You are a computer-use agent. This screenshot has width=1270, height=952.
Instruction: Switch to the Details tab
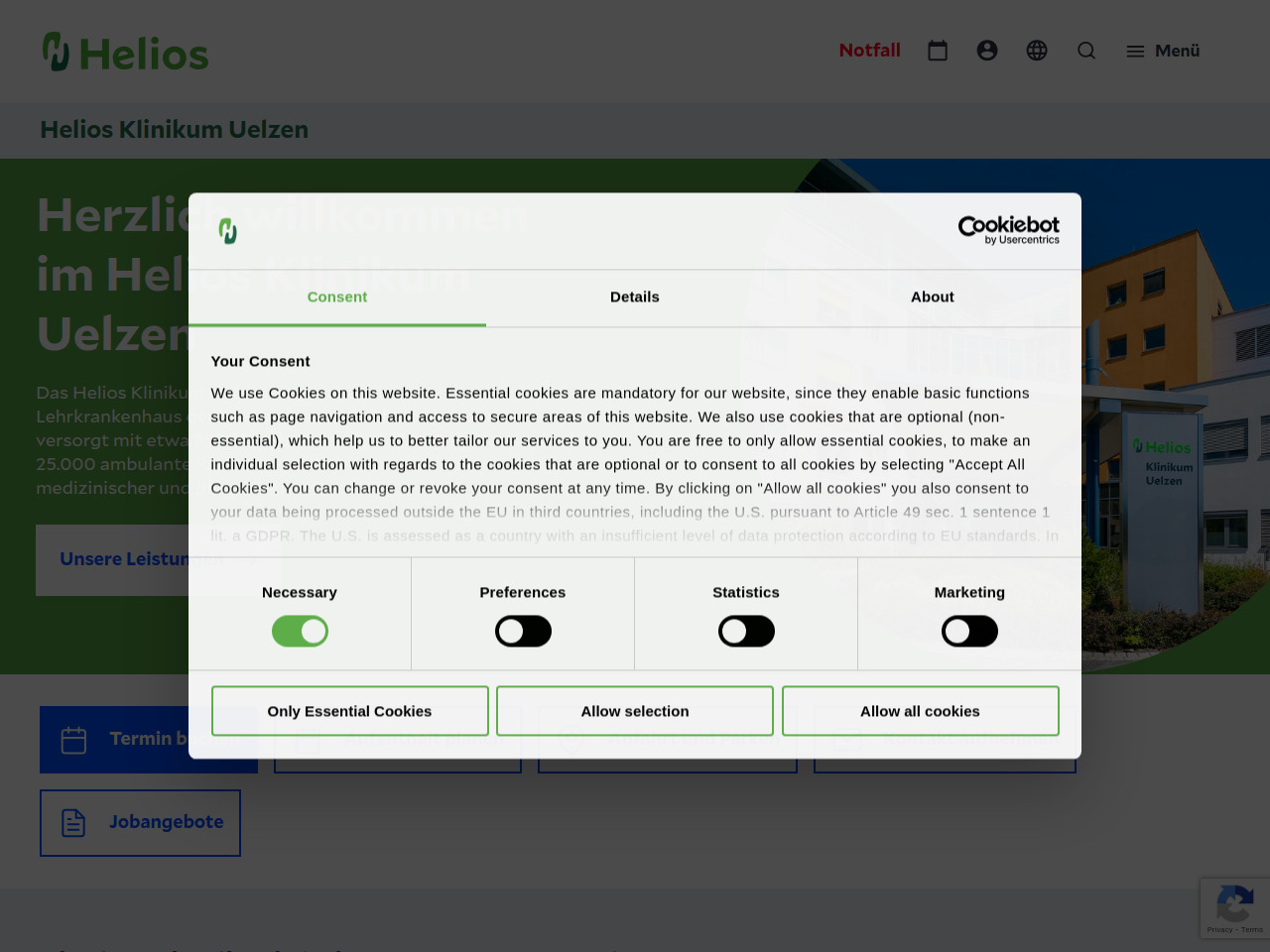pos(635,297)
